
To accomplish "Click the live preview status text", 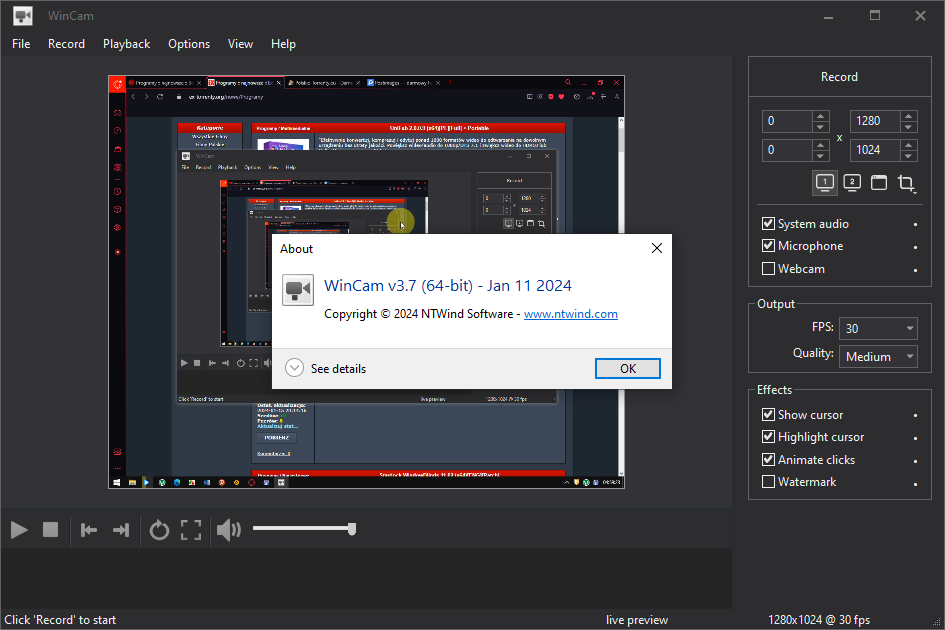I will tap(637, 620).
